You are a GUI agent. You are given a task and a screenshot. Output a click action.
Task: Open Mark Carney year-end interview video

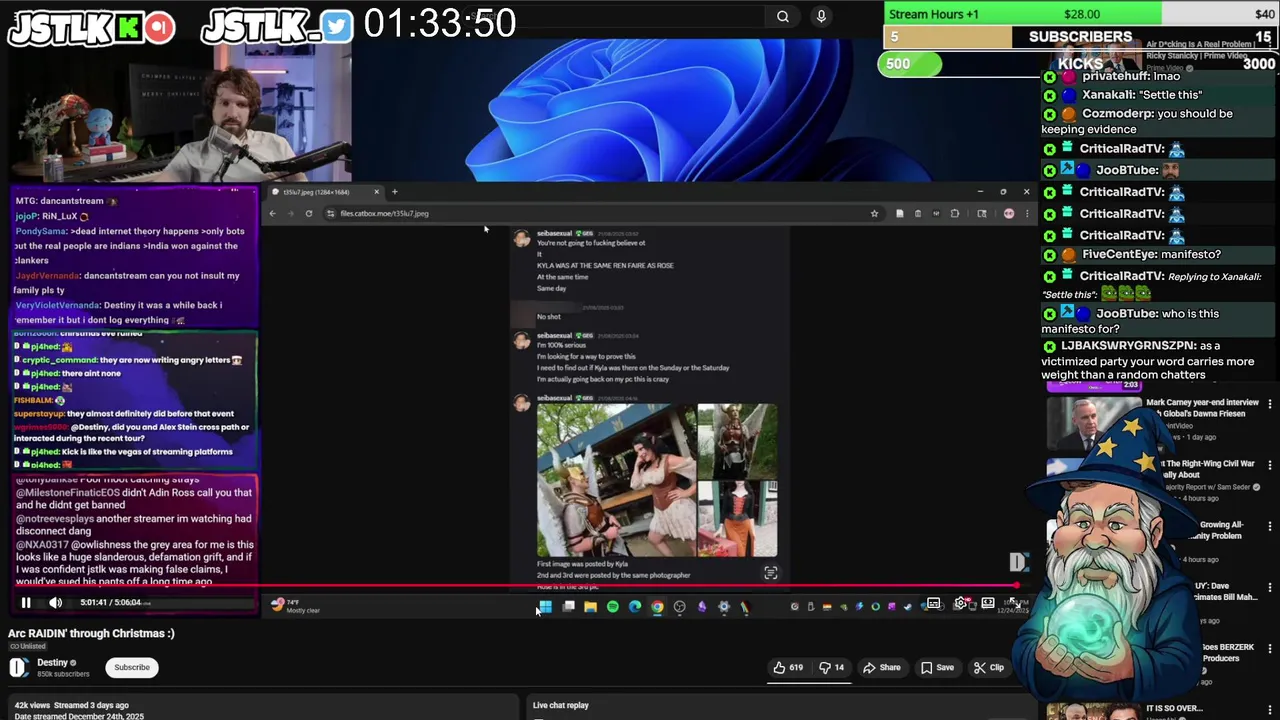click(1202, 407)
